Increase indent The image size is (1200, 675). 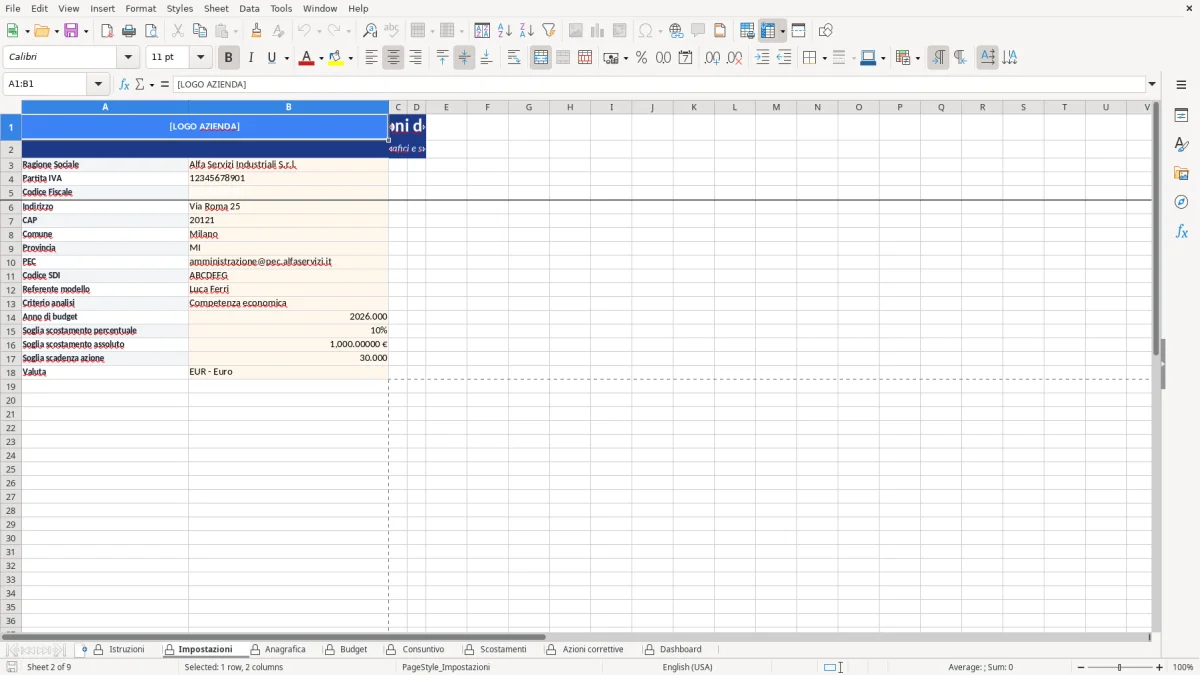(x=762, y=58)
